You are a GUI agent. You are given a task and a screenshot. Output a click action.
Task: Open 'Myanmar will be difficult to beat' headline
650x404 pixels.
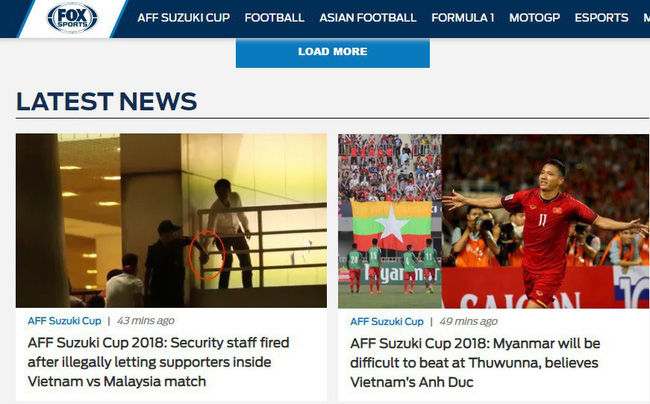tap(475, 363)
